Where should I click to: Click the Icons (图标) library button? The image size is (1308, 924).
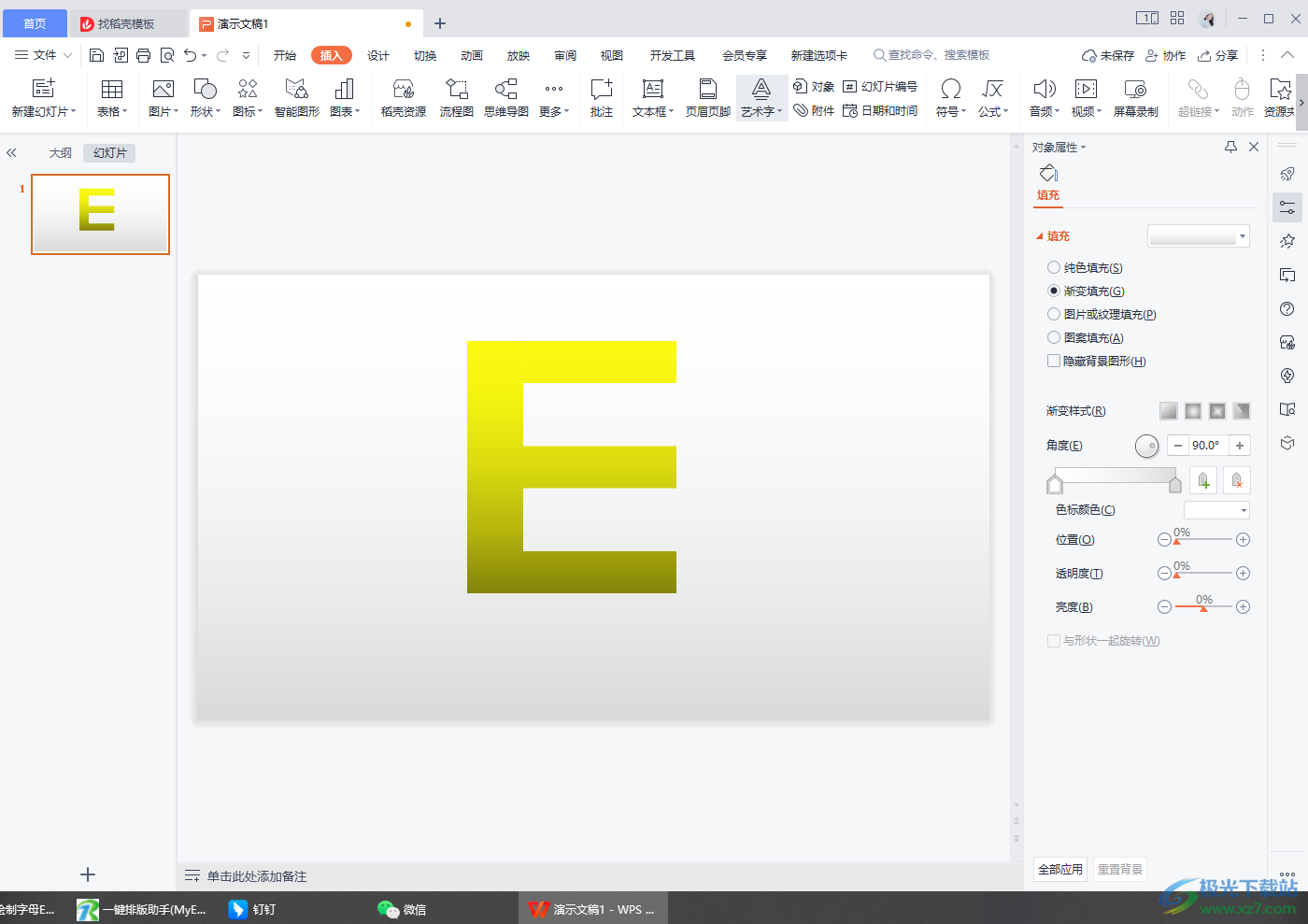[248, 98]
